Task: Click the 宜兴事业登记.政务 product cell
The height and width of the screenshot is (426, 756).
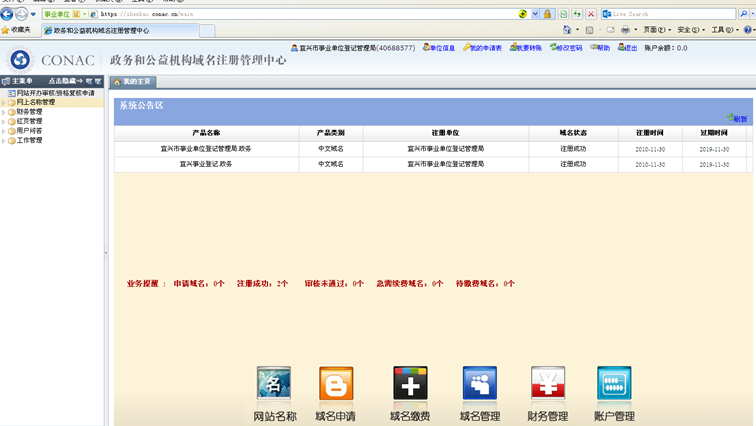Action: click(206, 164)
